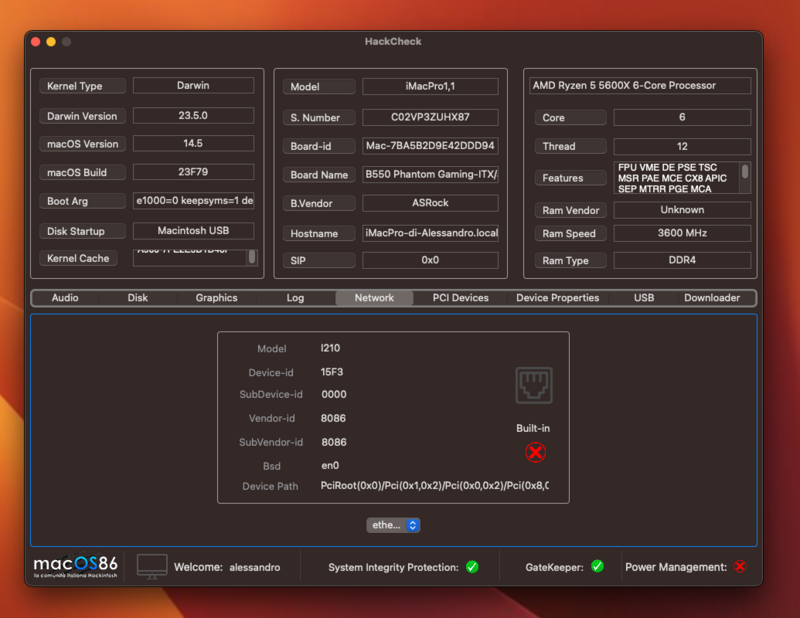
Task: Open the Graphics tab
Action: click(x=216, y=298)
